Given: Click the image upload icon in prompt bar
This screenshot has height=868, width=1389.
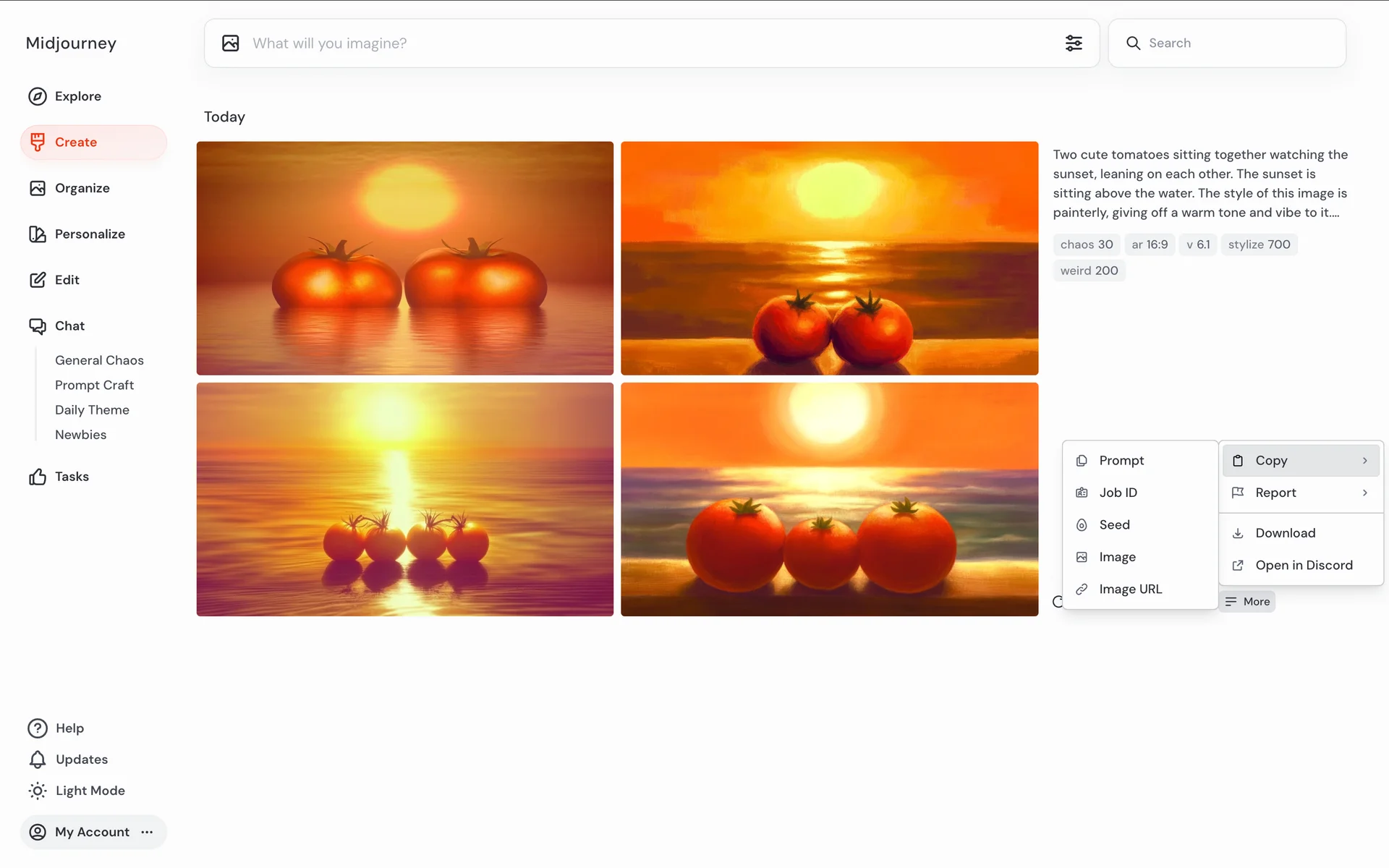Looking at the screenshot, I should click(230, 43).
